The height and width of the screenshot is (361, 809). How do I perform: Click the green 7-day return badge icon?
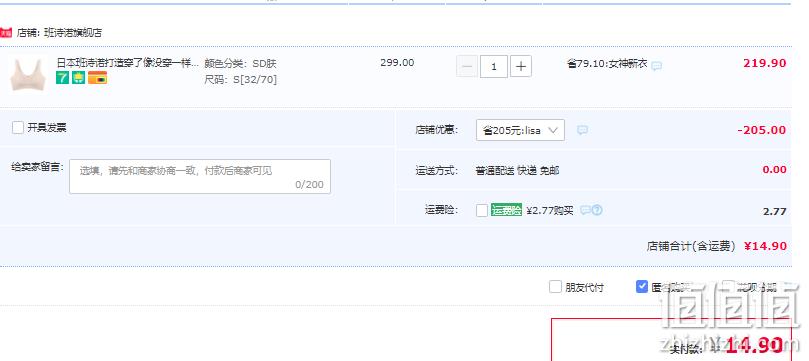tap(62, 78)
